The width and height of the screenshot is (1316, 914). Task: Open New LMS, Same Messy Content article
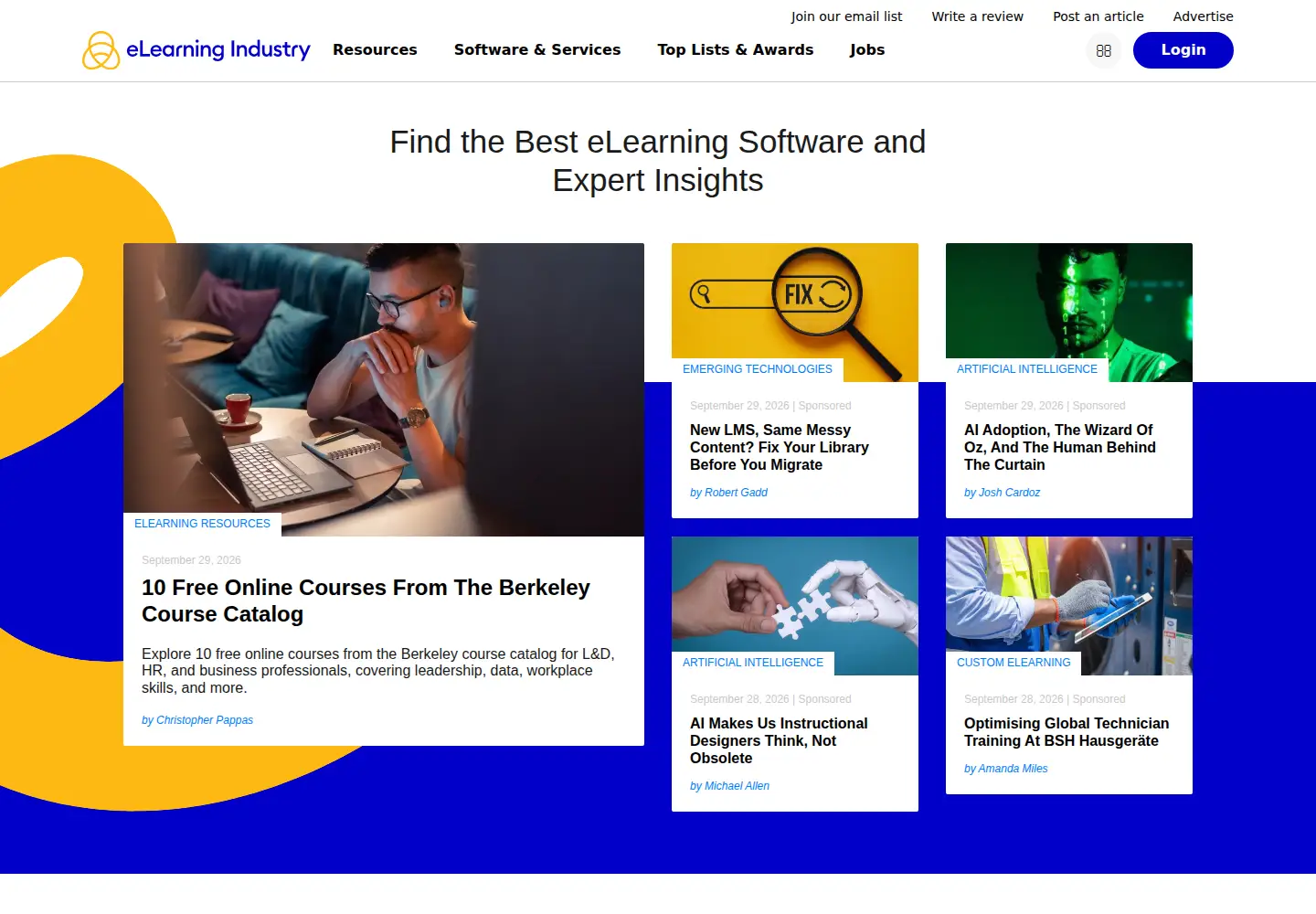point(780,447)
